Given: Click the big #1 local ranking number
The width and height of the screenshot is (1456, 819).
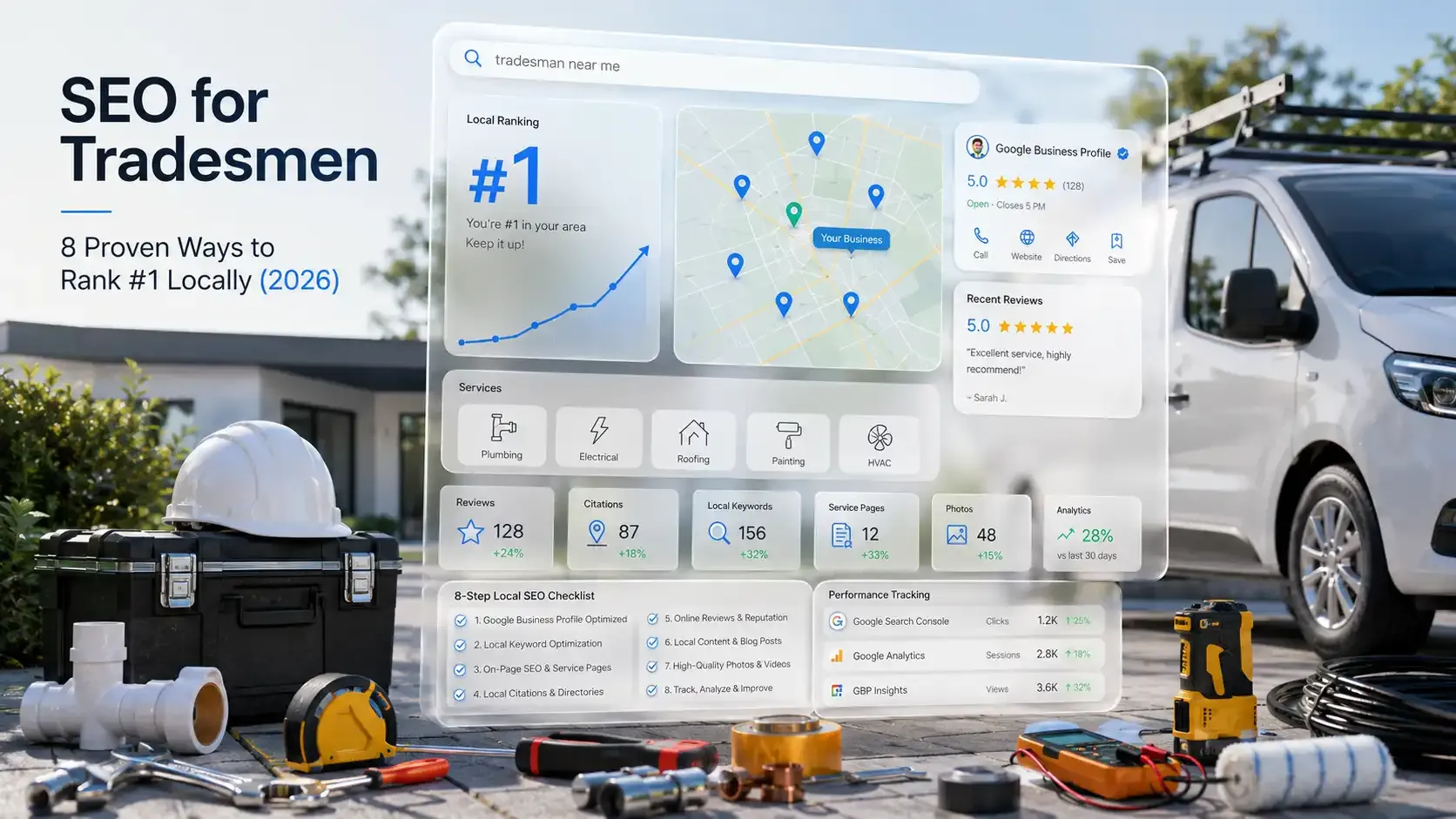Looking at the screenshot, I should pos(506,176).
